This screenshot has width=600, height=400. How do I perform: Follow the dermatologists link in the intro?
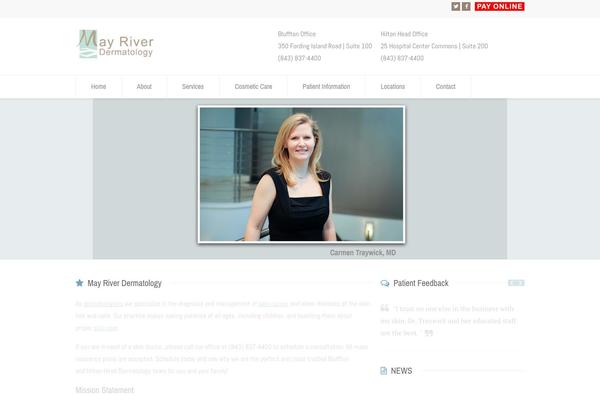click(x=103, y=304)
